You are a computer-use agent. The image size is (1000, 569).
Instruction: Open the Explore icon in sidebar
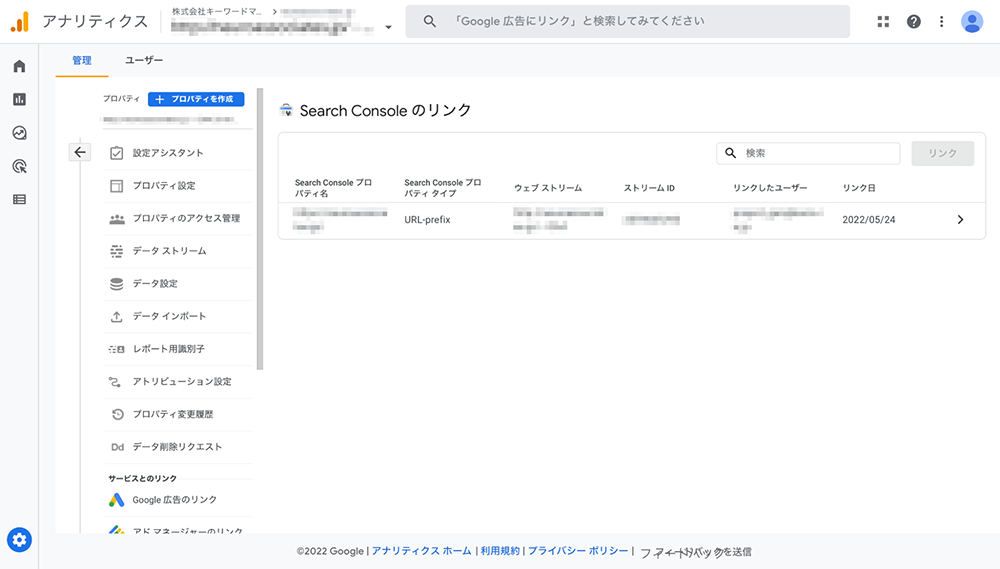19,133
